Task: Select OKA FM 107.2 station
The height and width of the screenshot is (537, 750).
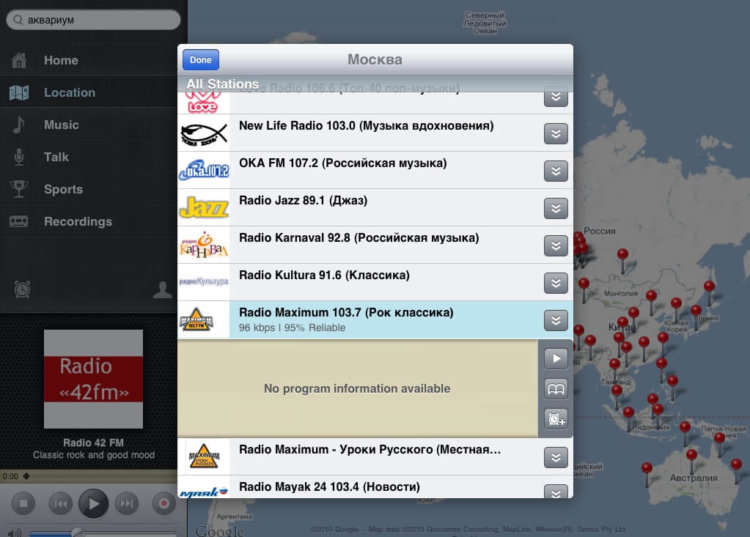Action: click(x=375, y=170)
